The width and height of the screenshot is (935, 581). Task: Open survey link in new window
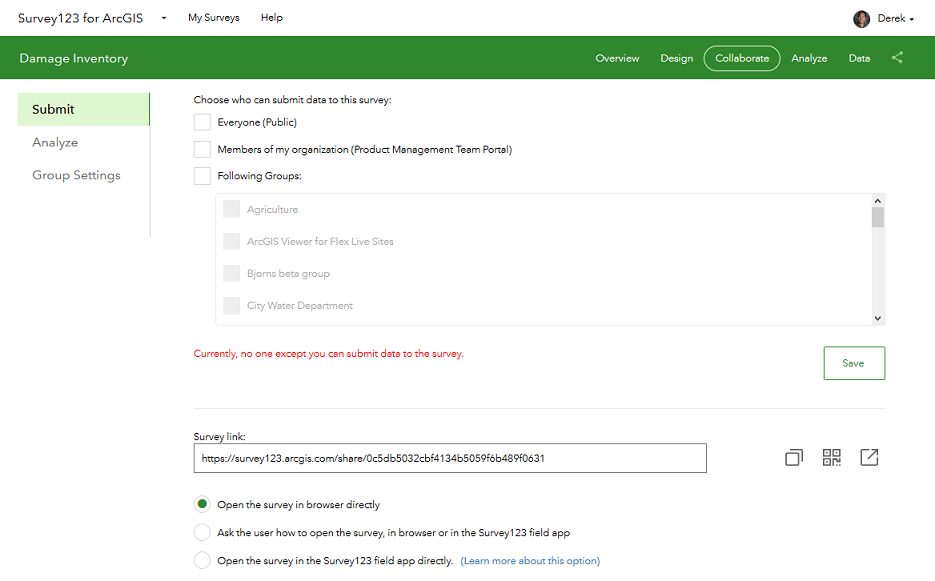tap(869, 458)
